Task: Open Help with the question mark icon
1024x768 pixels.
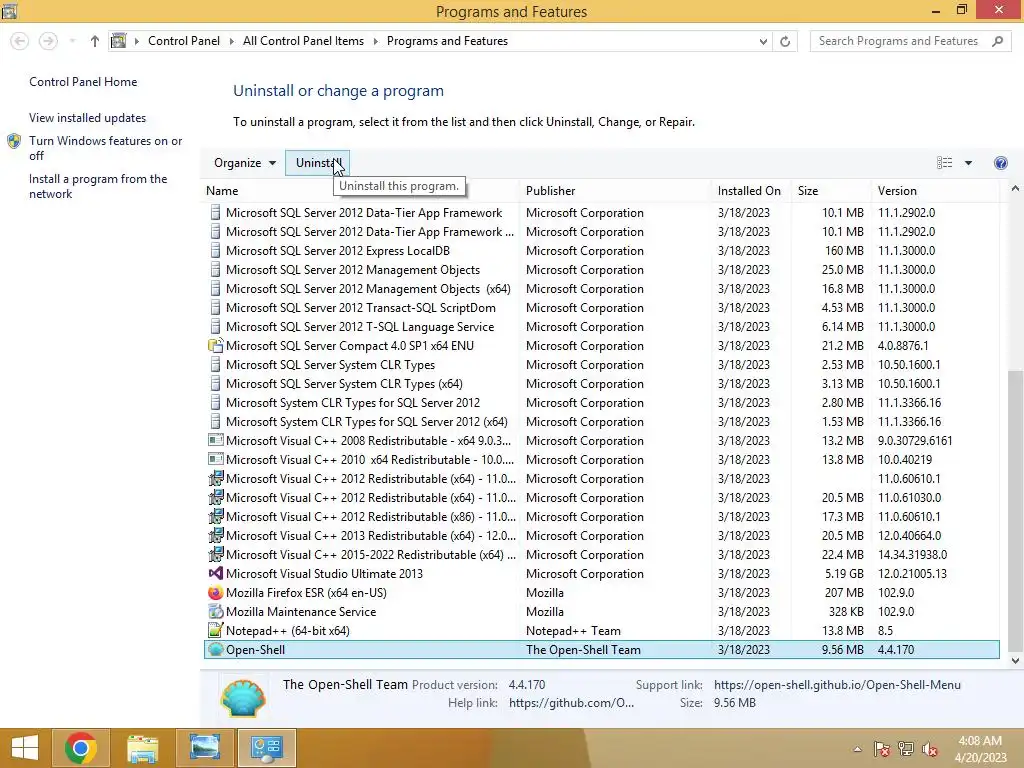Action: click(1000, 163)
